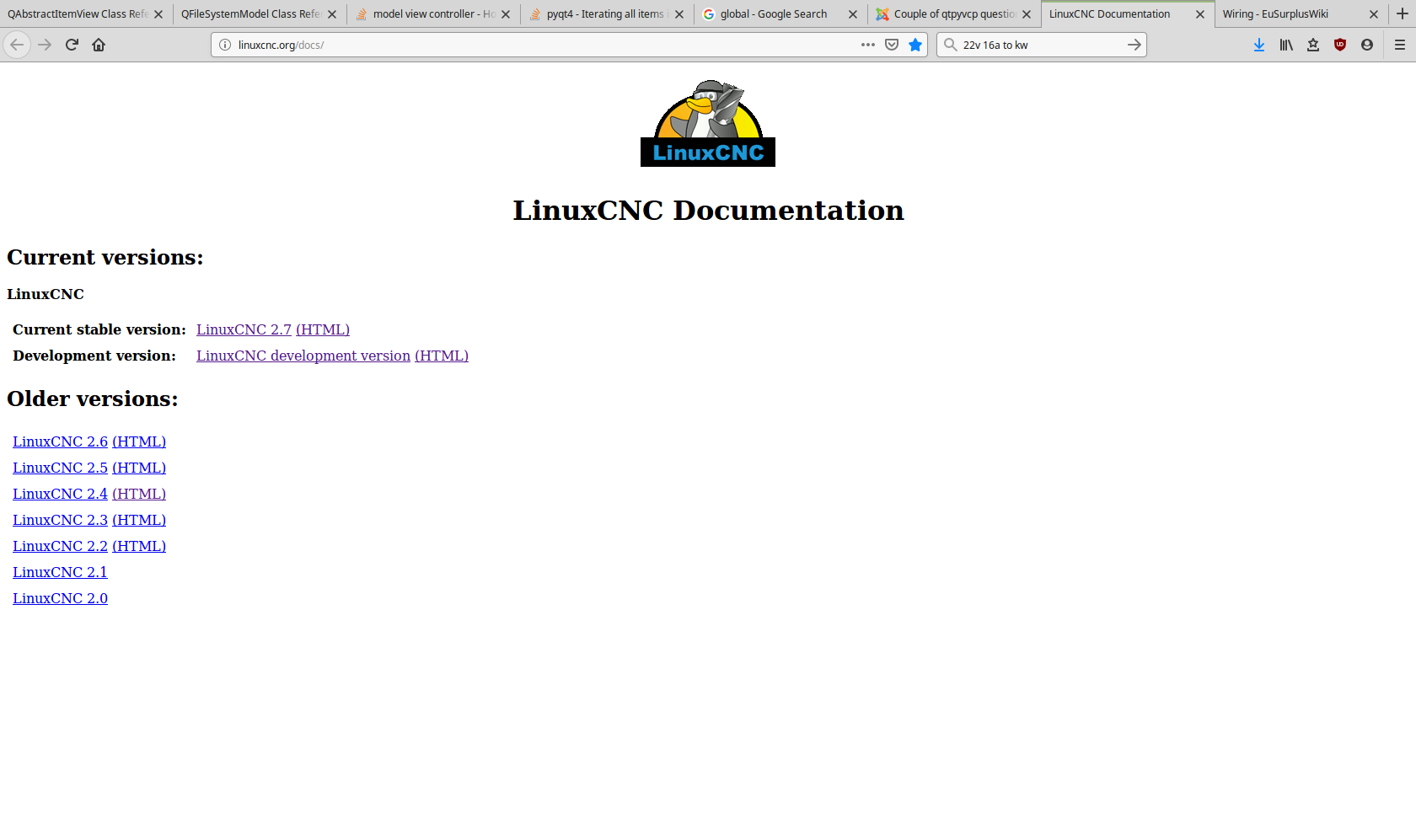Close the LinuxCNC Documentation tab
This screenshot has height=840, width=1416.
point(1200,14)
